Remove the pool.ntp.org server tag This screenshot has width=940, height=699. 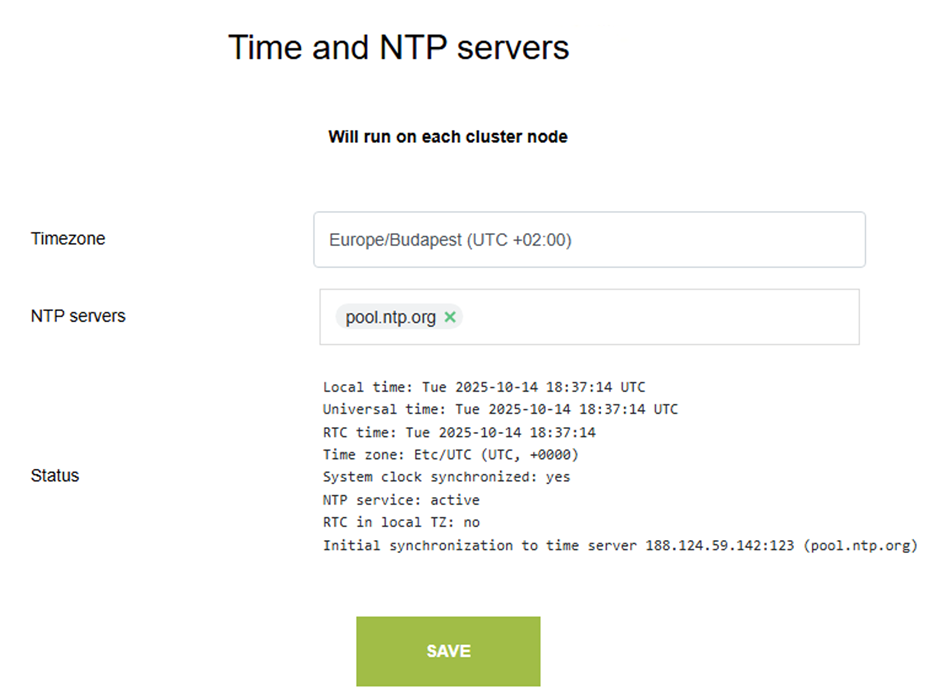point(450,317)
